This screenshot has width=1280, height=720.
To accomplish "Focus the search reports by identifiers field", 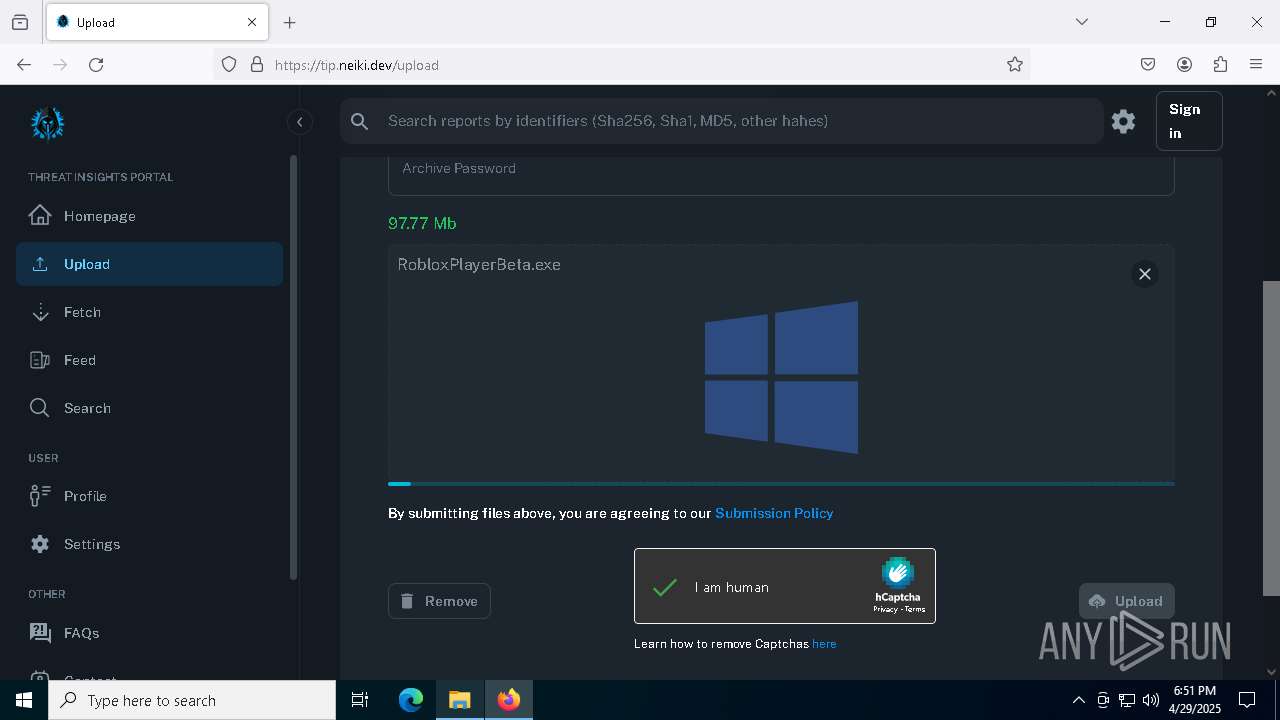I will click(x=720, y=121).
